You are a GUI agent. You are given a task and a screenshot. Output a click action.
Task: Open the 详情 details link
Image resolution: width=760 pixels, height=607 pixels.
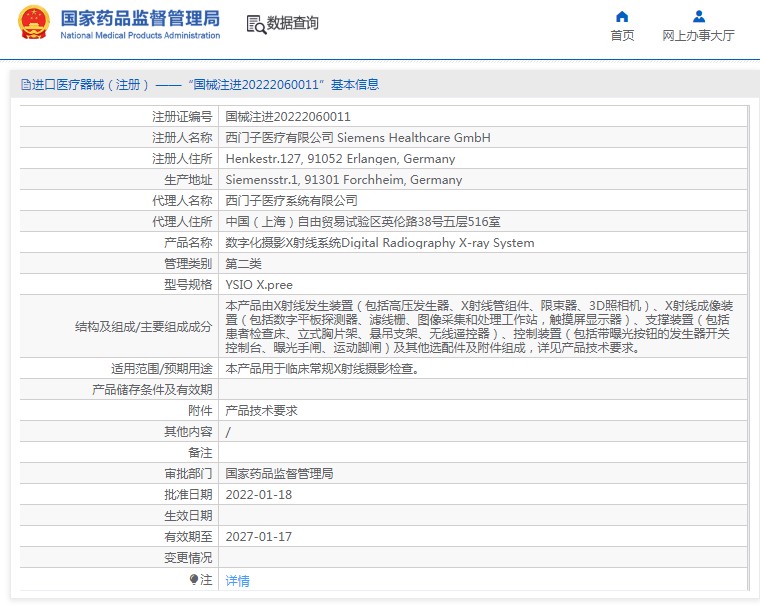coord(237,580)
